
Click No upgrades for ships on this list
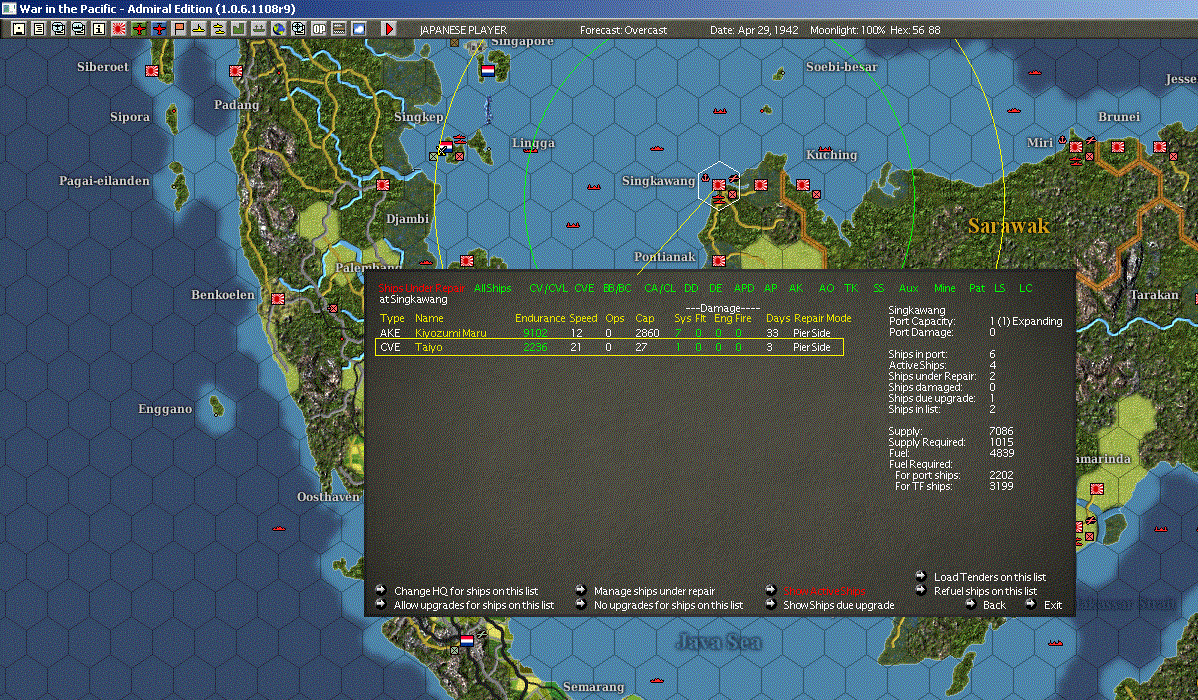tap(669, 605)
